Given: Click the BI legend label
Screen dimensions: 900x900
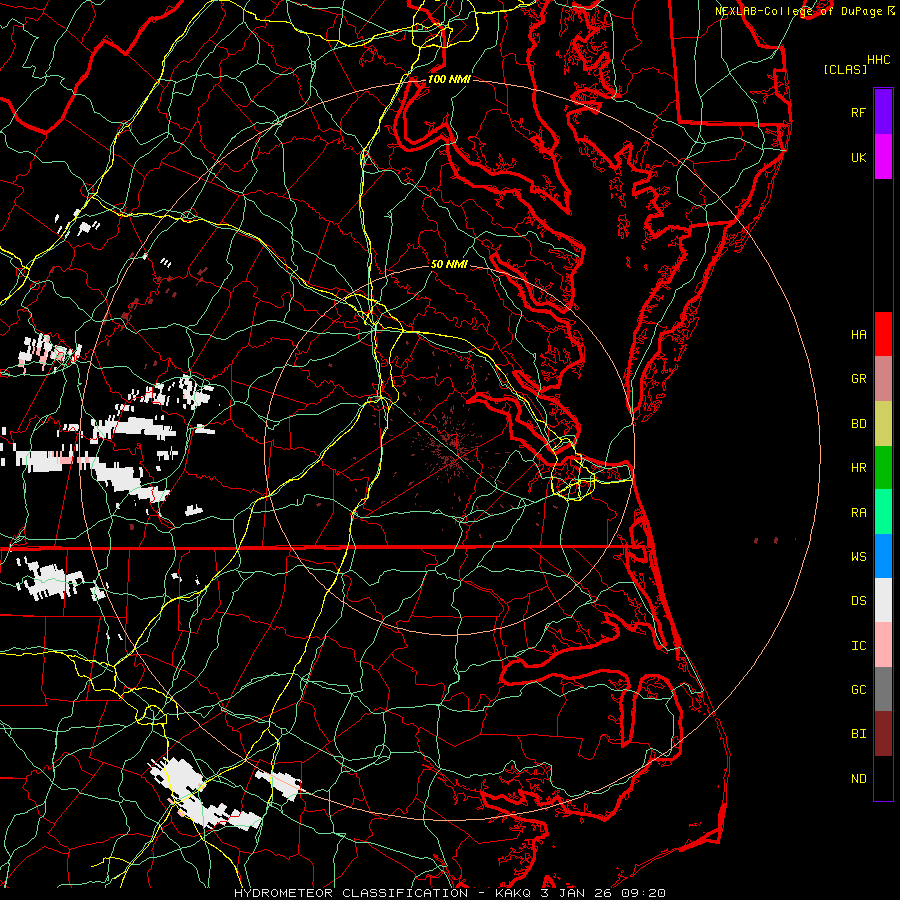Looking at the screenshot, I should pos(858,734).
